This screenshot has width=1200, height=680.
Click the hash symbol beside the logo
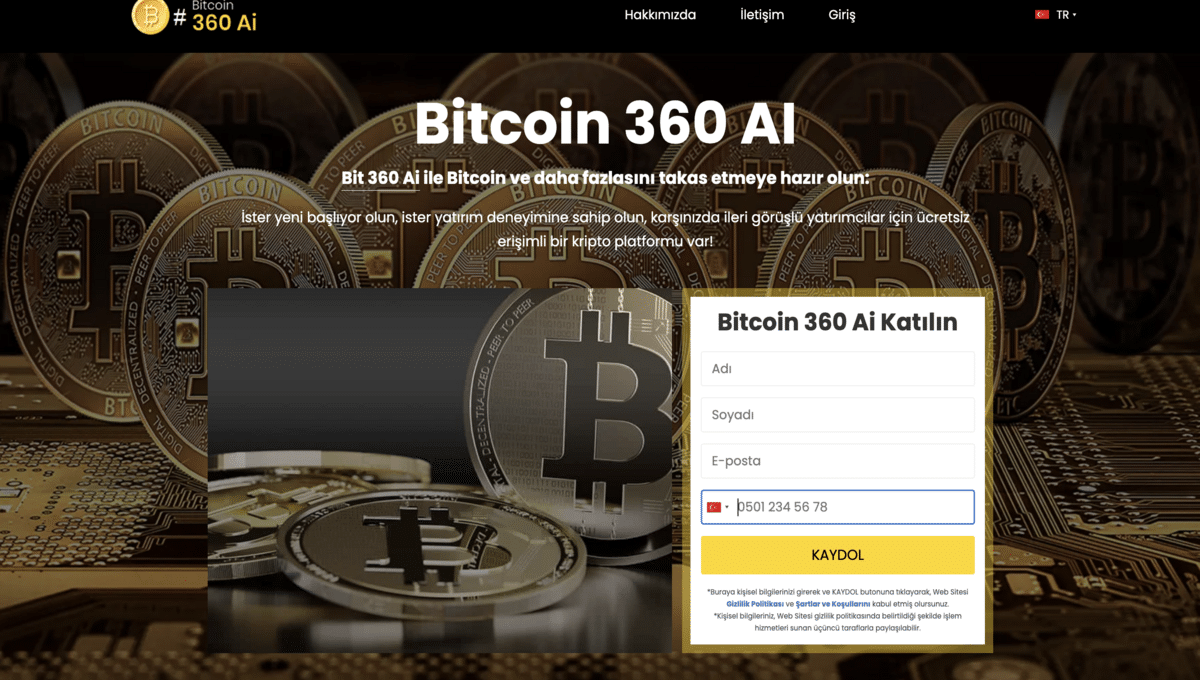[x=180, y=18]
